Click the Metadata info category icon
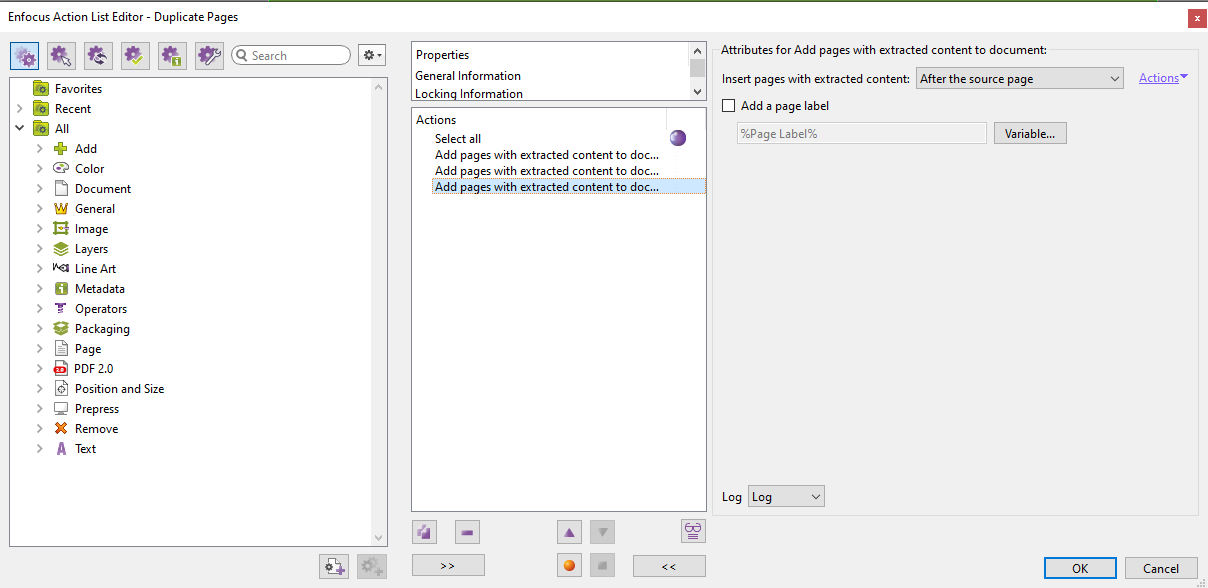This screenshot has width=1208, height=588. click(x=61, y=288)
